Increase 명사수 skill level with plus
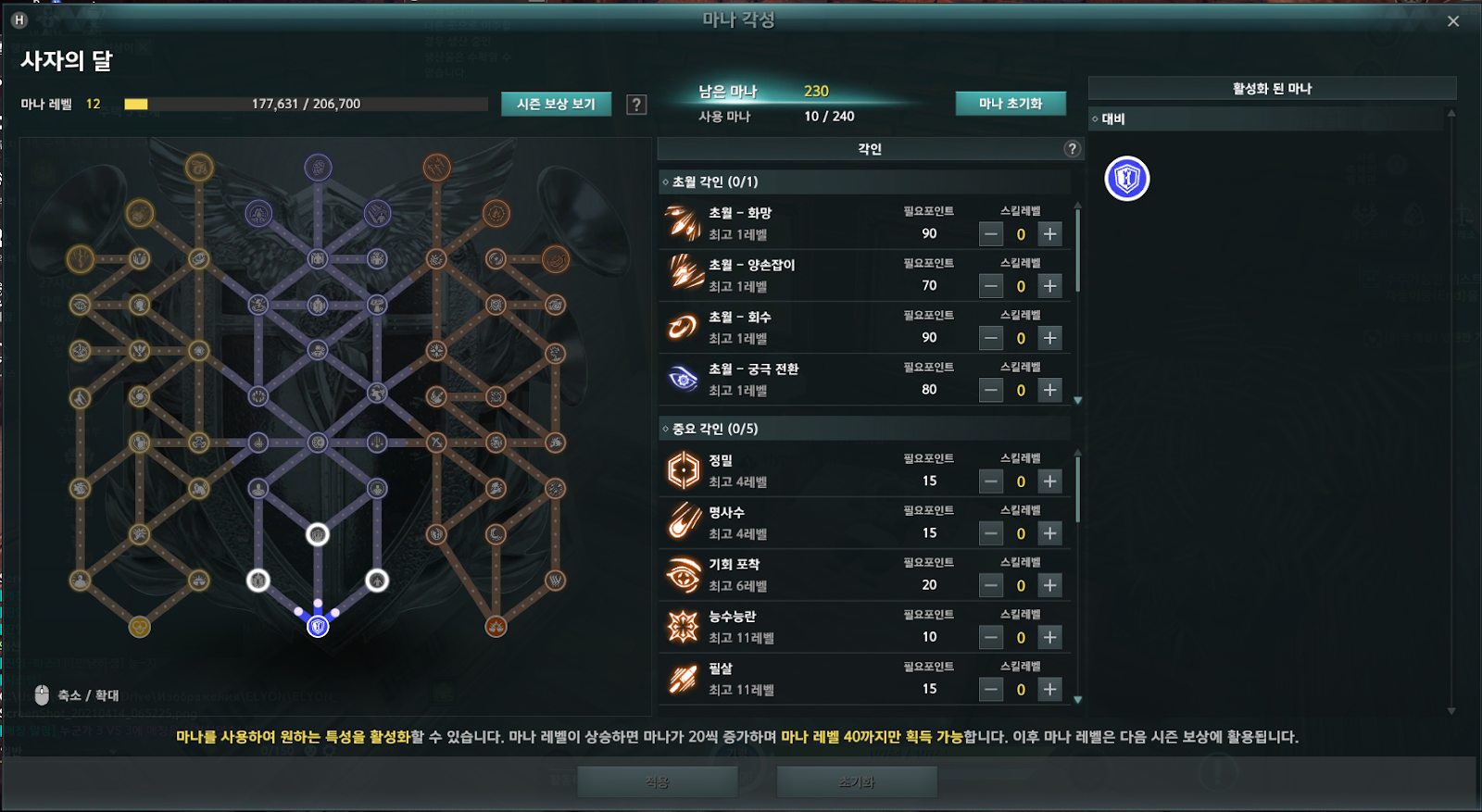1482x812 pixels. pos(1049,533)
